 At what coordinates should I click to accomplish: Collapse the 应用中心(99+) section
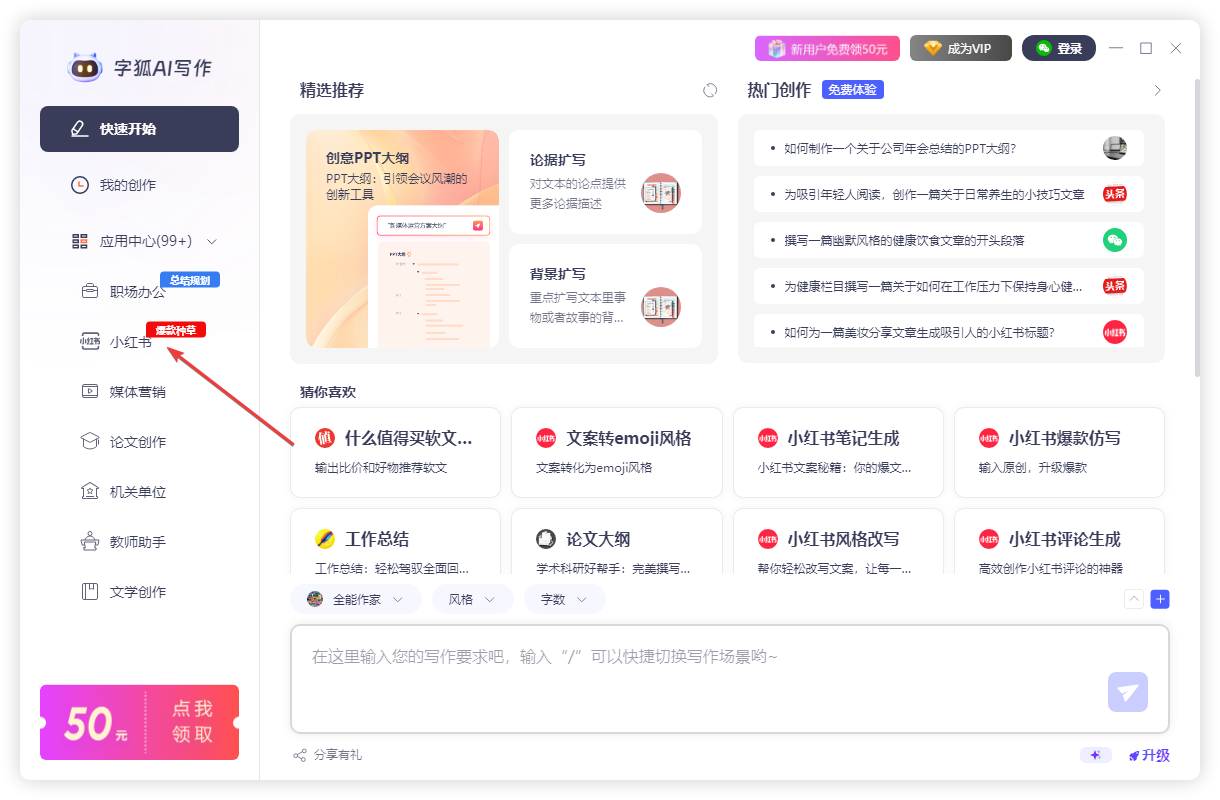[145, 241]
